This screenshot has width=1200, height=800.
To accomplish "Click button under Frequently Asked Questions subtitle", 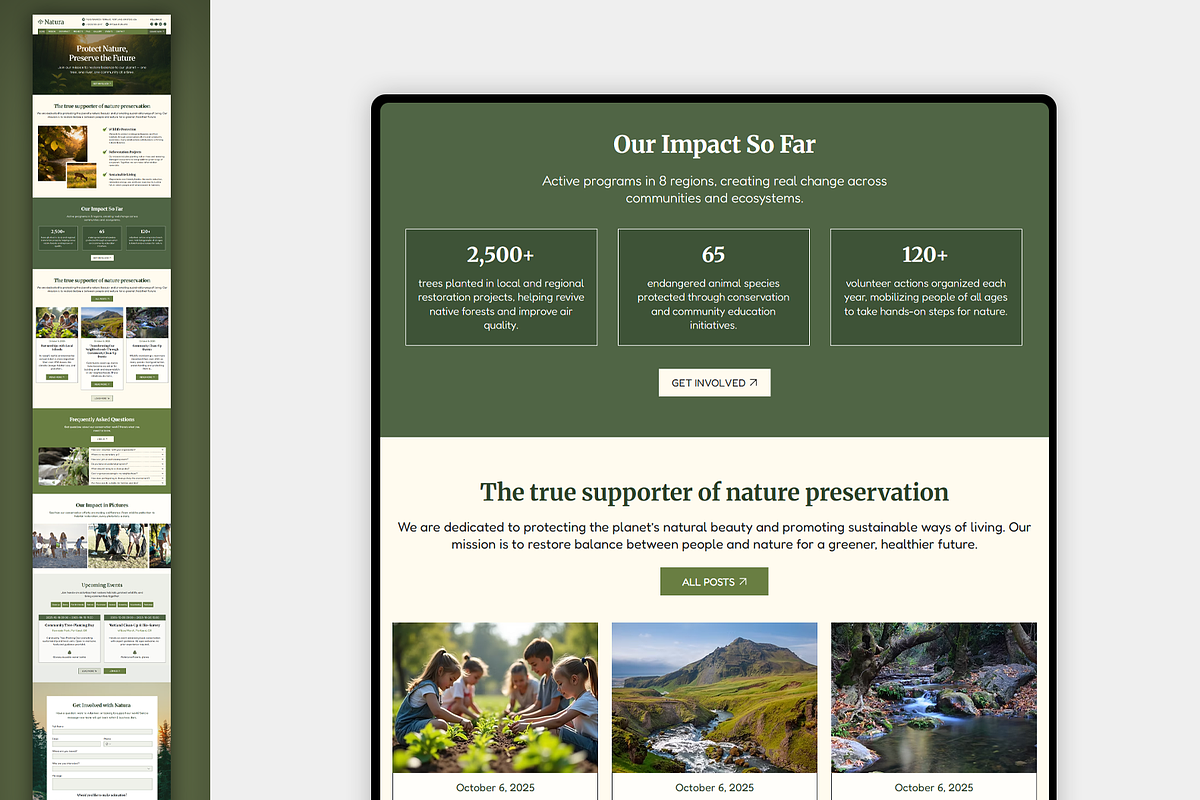I will point(102,439).
